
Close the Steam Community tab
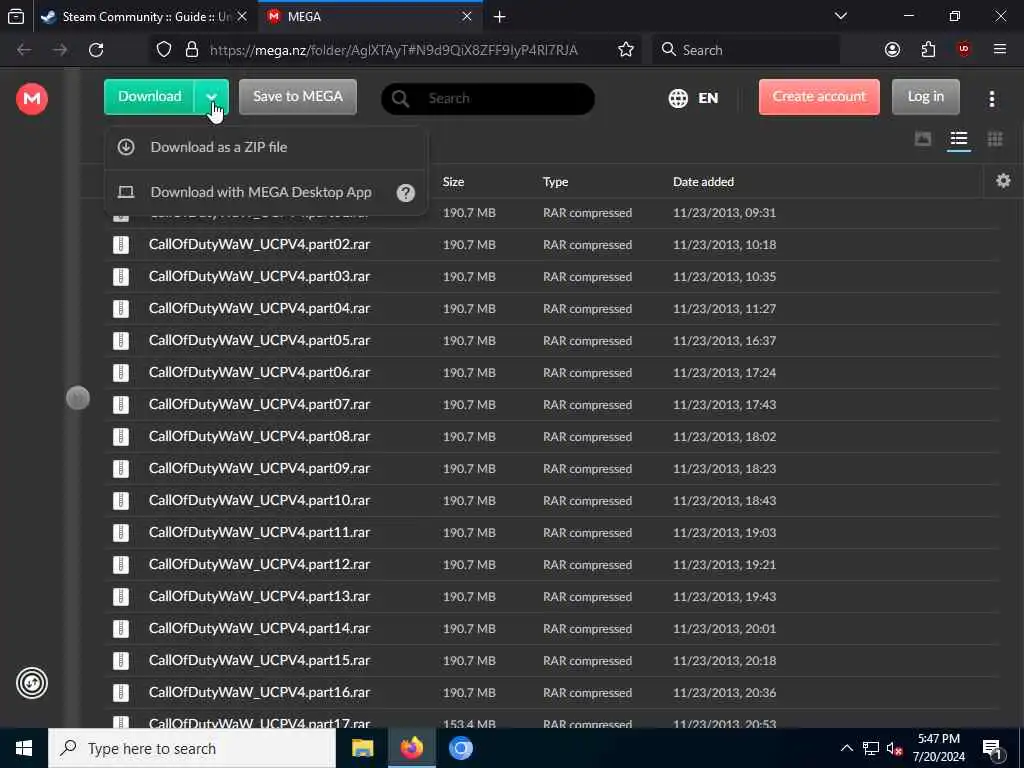click(x=242, y=16)
